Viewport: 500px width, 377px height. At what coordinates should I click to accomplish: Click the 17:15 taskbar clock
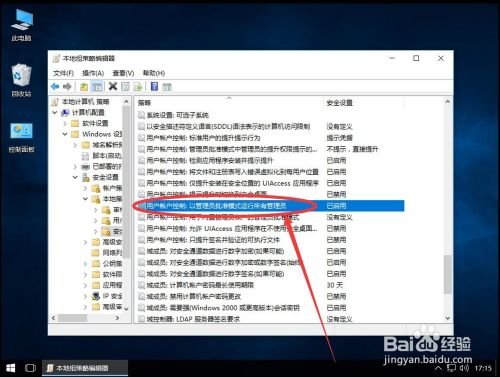tap(483, 368)
